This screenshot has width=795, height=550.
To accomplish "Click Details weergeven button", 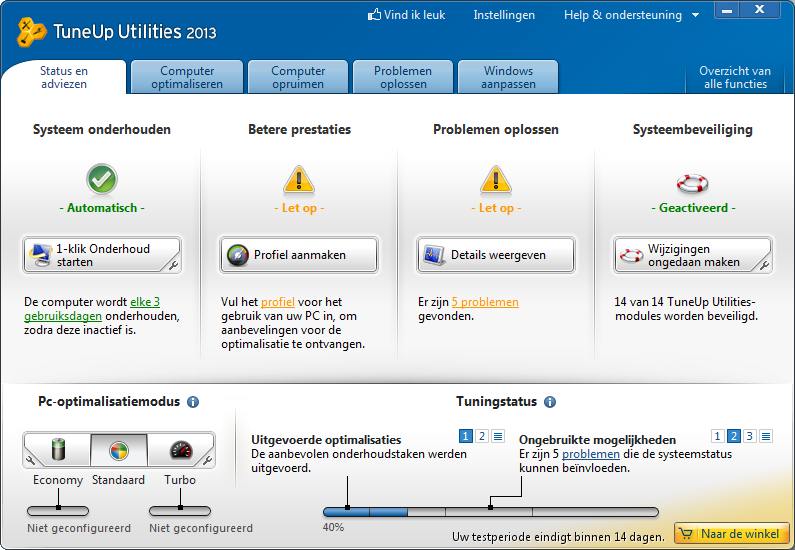I will coord(496,255).
